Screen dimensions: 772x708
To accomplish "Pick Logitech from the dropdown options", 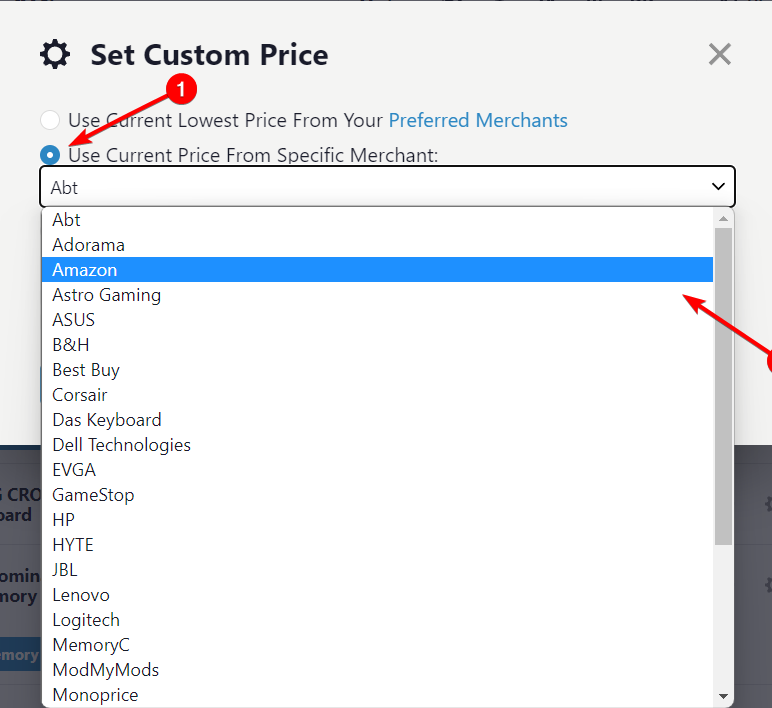I will [86, 620].
